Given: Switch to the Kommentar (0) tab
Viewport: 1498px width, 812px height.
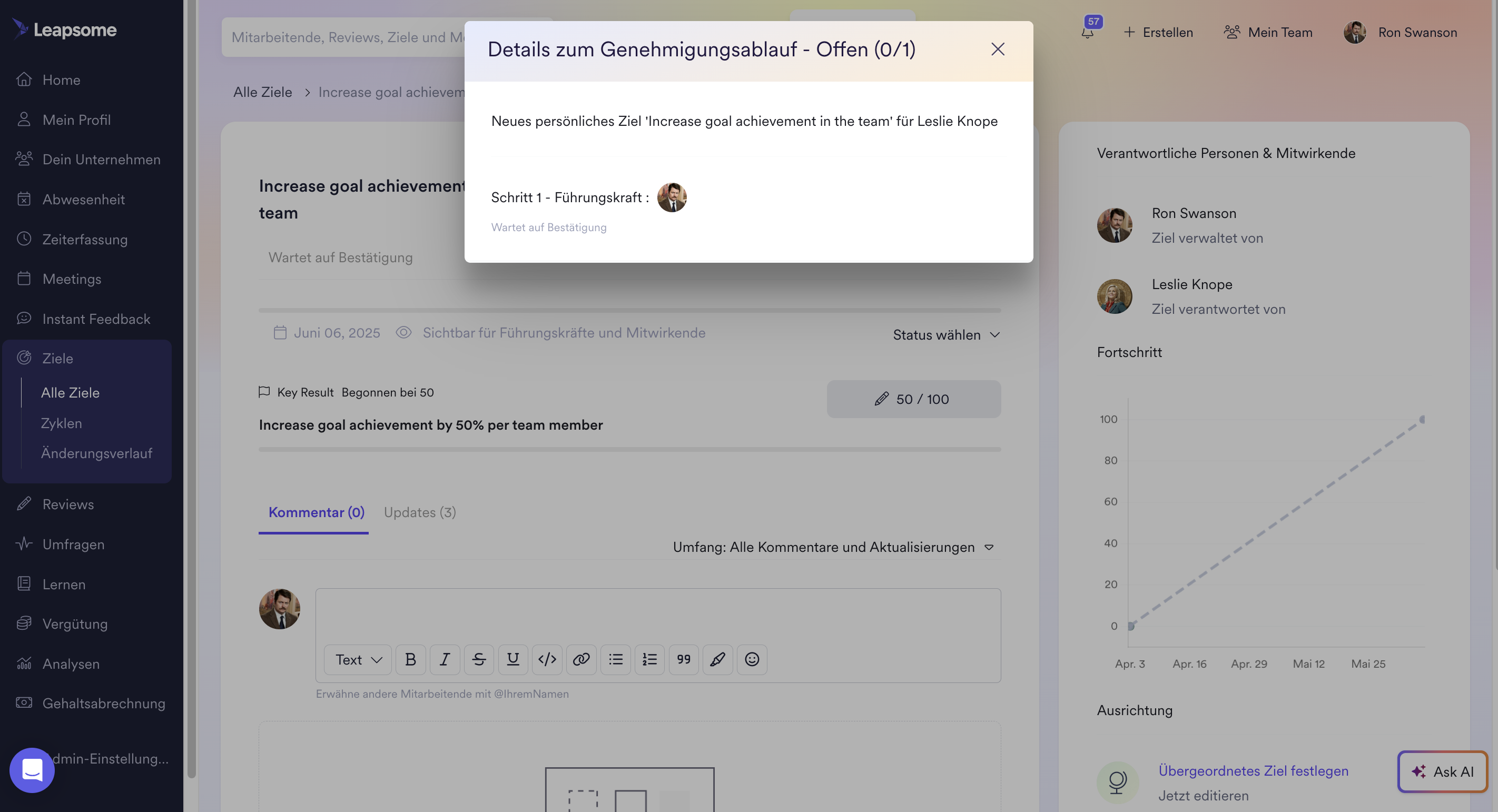Looking at the screenshot, I should click(316, 512).
